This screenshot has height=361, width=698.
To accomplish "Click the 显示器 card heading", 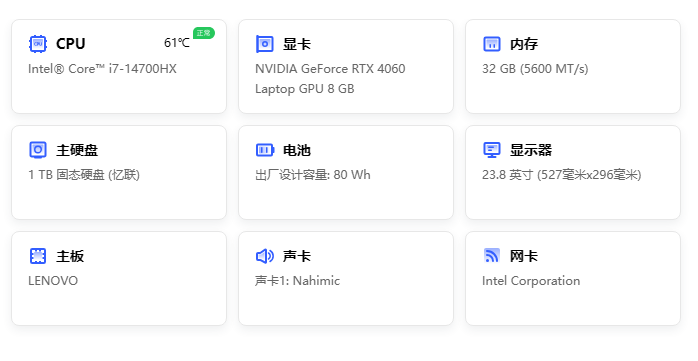I will pos(531,150).
